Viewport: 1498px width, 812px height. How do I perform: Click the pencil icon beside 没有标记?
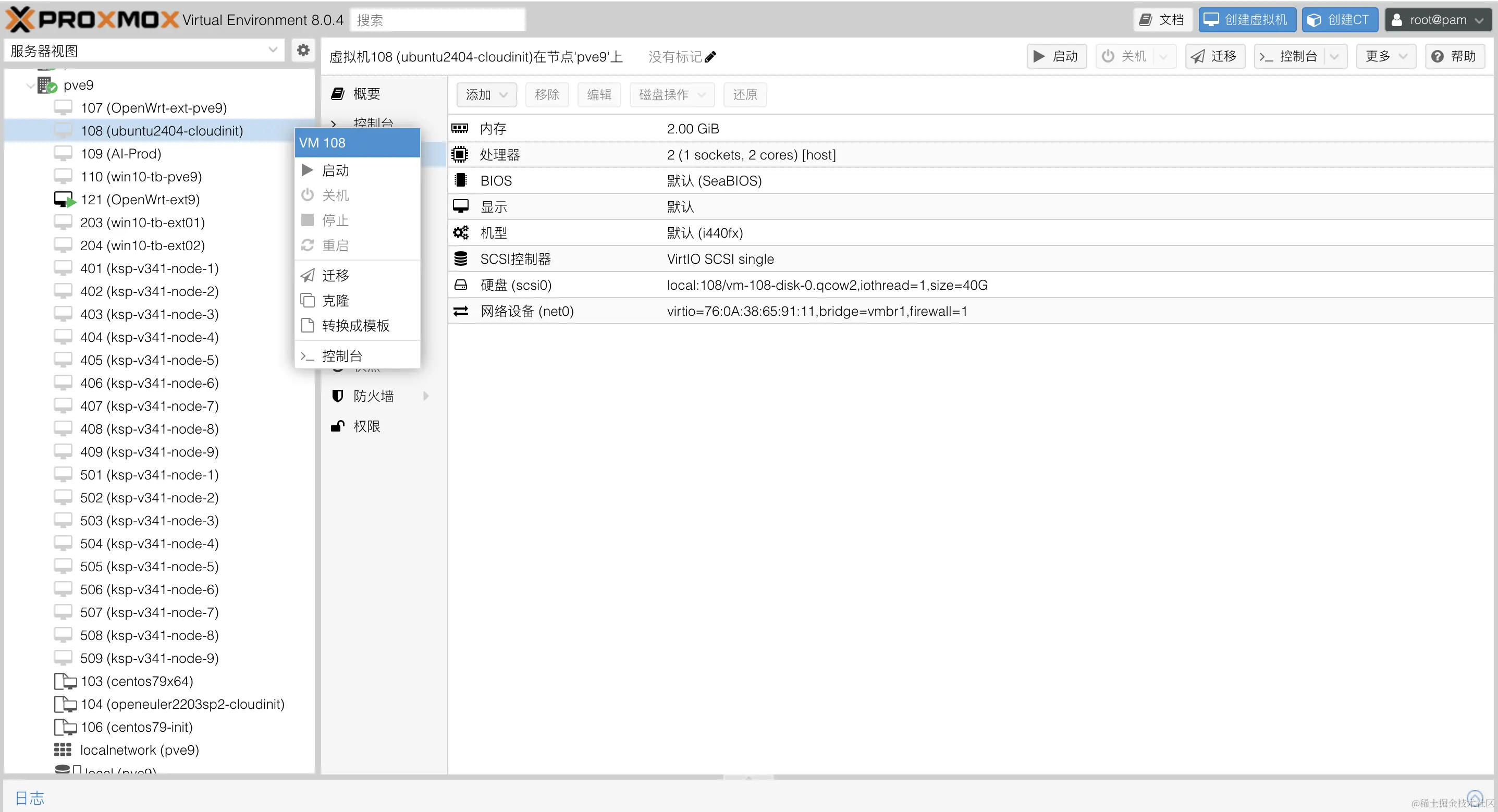click(710, 56)
